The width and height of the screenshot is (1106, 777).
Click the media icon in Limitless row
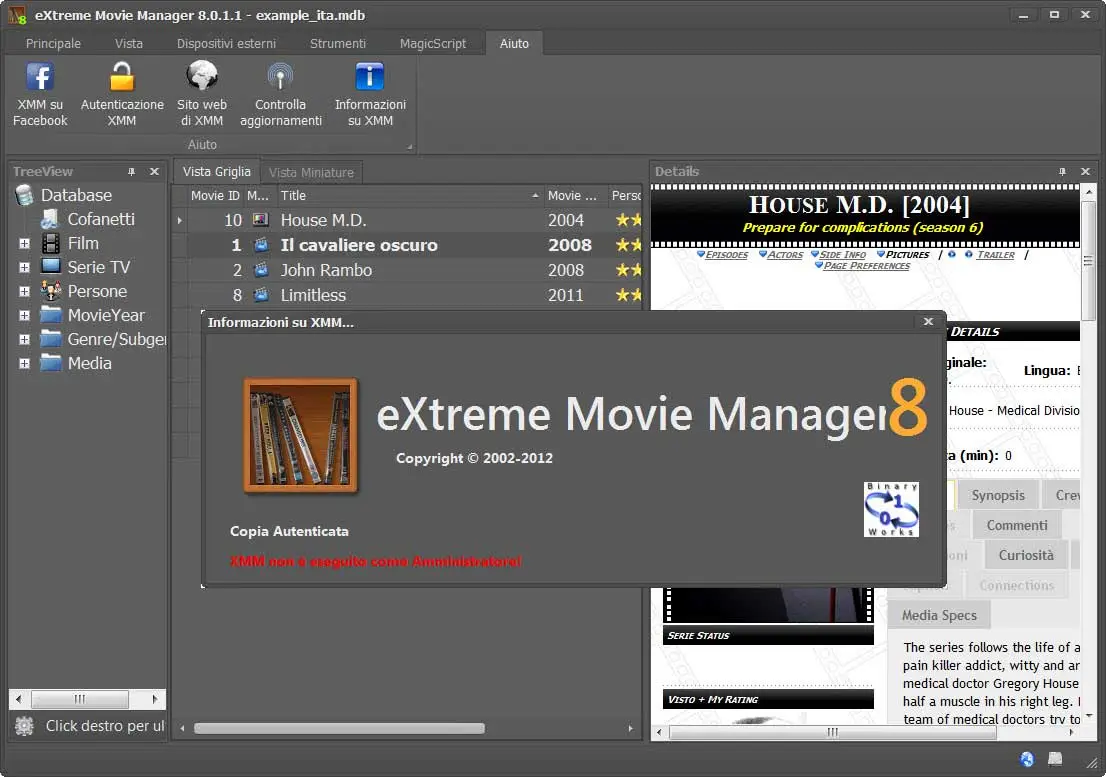[260, 295]
